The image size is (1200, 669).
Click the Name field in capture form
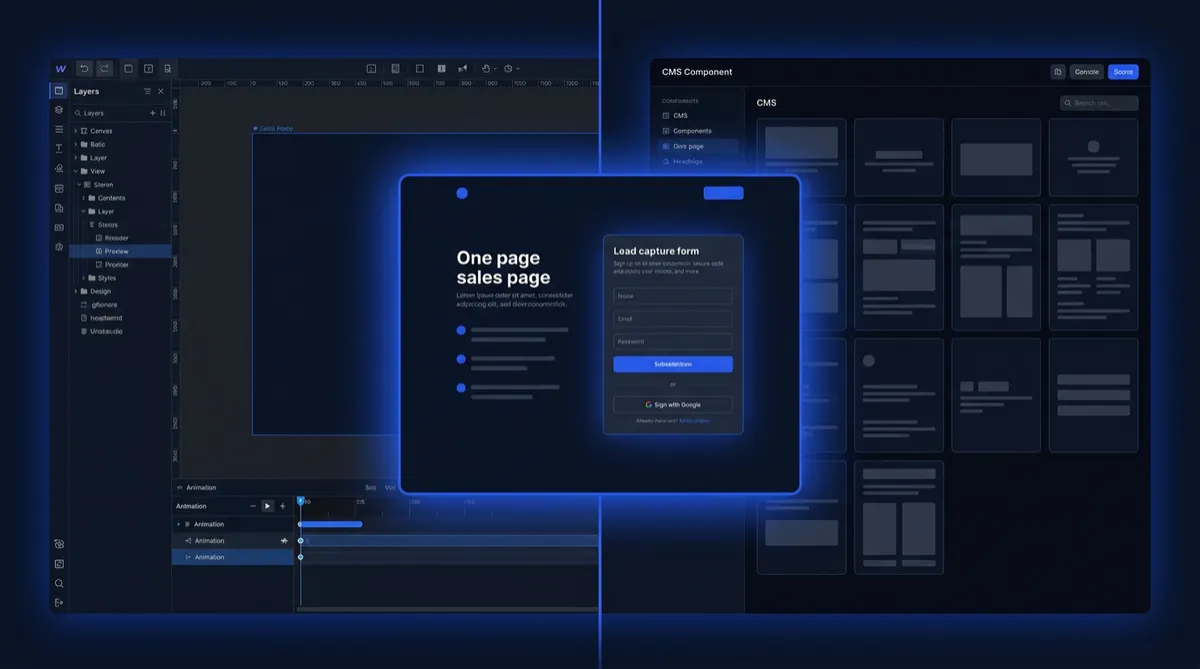(x=673, y=296)
